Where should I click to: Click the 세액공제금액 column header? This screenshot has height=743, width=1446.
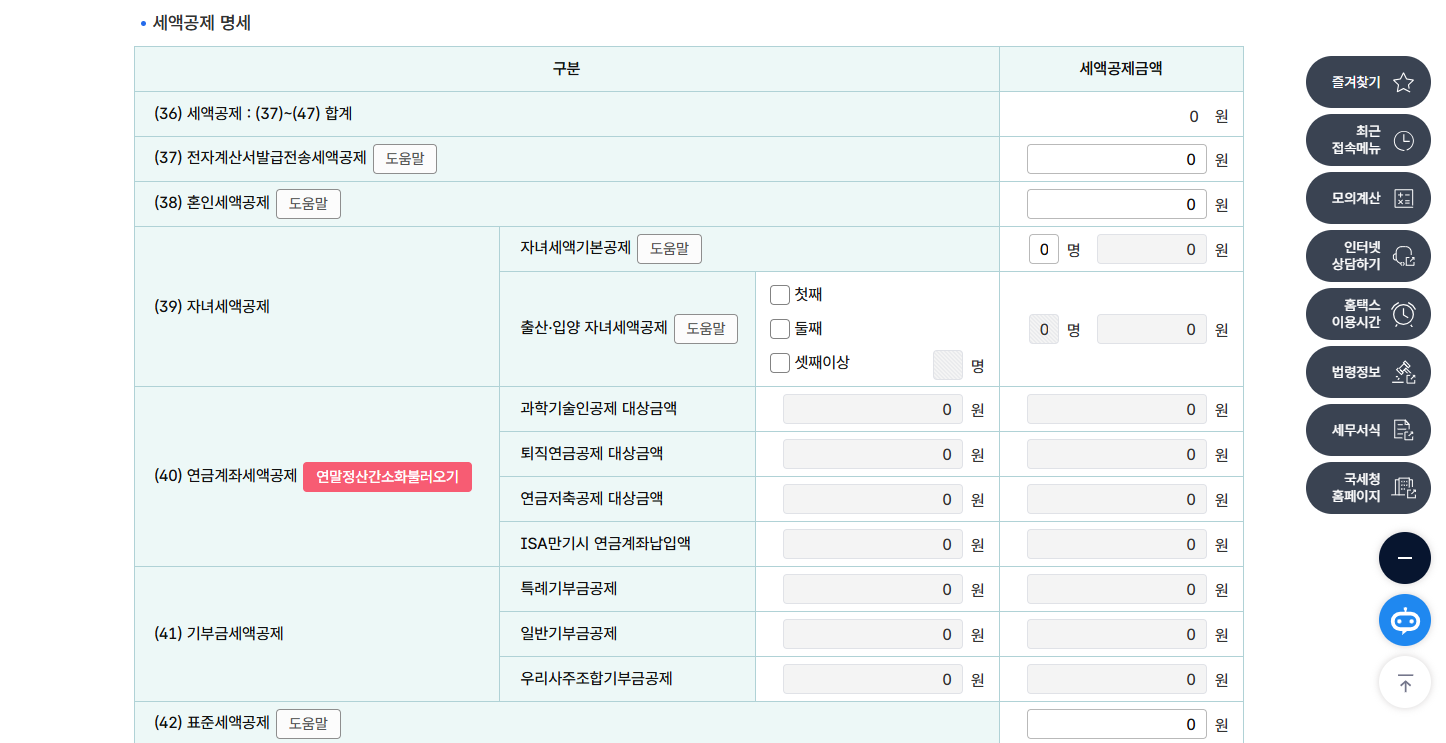[1121, 69]
